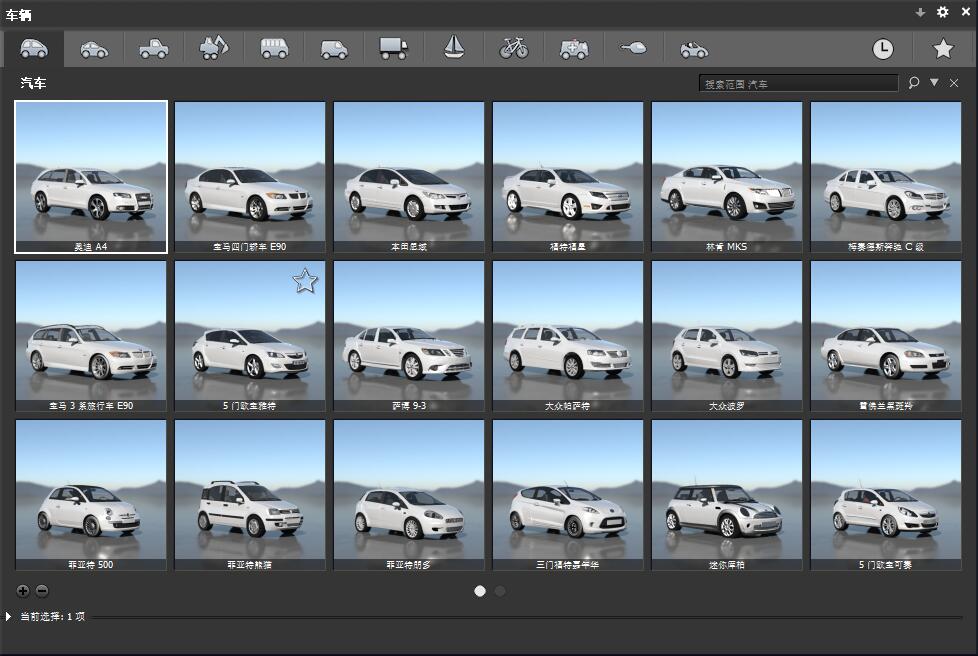Expand the 当前选择 selection panel
978x656 pixels.
click(x=10, y=617)
